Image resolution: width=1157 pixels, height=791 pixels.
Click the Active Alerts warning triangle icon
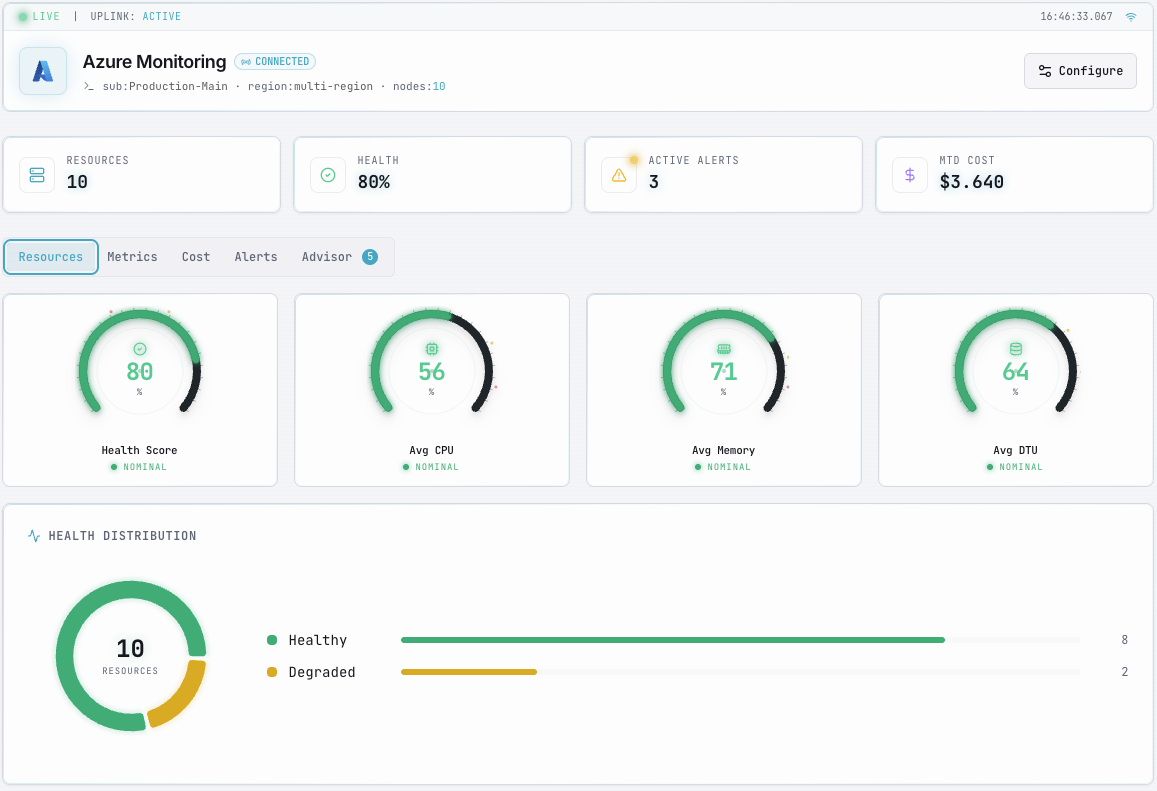coord(619,175)
